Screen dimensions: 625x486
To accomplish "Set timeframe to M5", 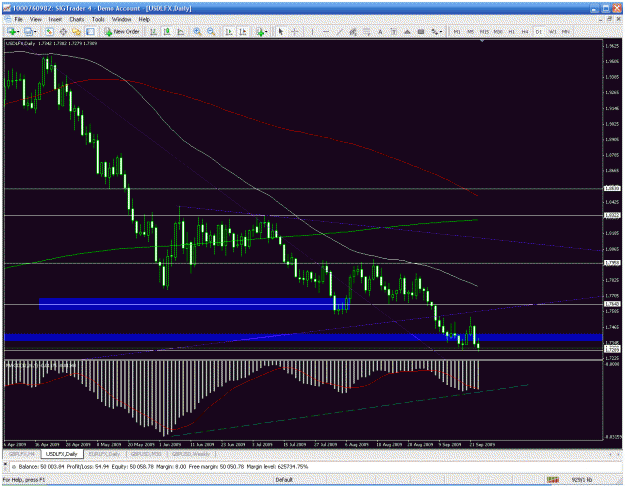I will [x=470, y=31].
